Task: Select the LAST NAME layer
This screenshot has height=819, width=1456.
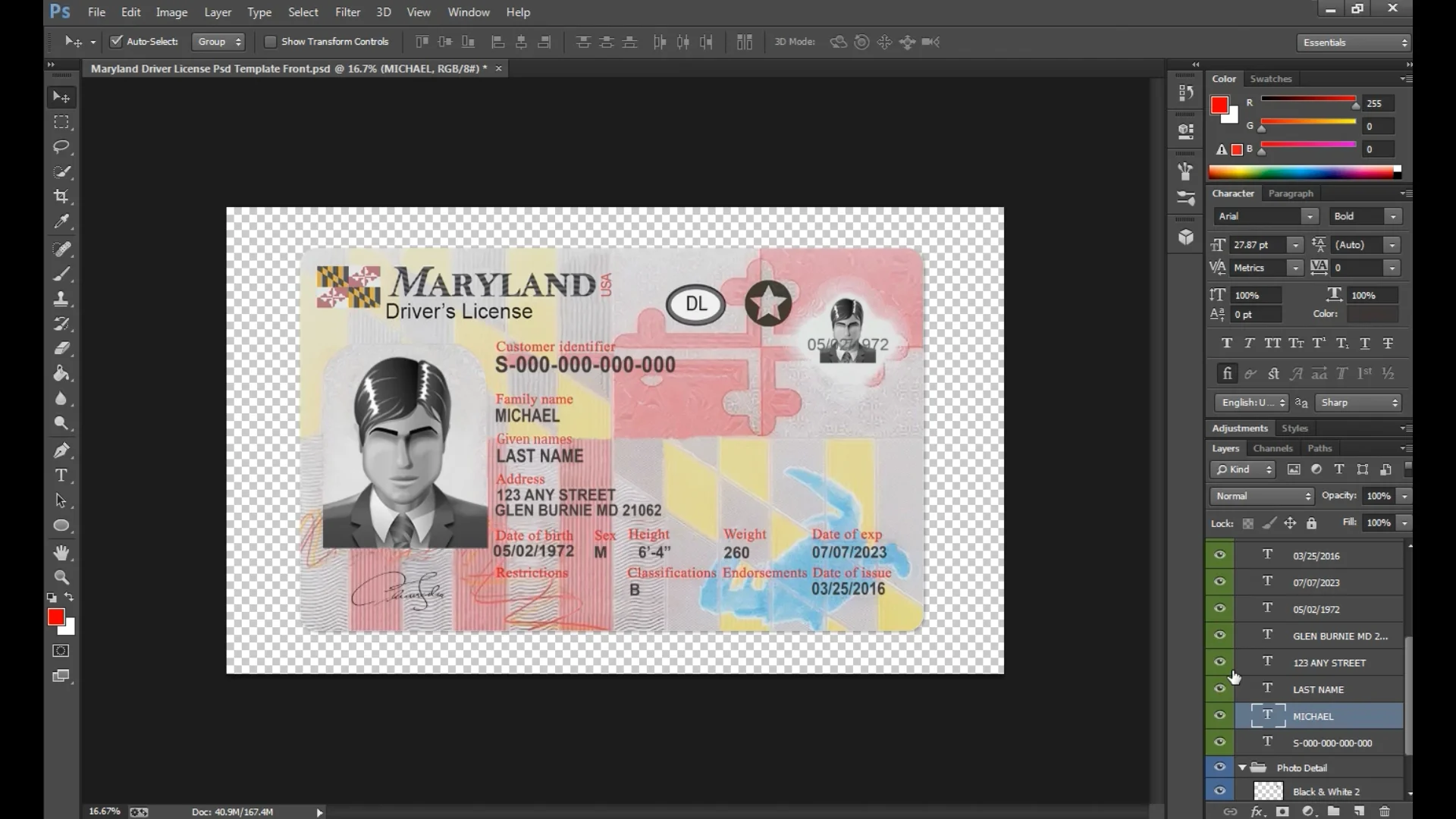Action: pos(1318,689)
